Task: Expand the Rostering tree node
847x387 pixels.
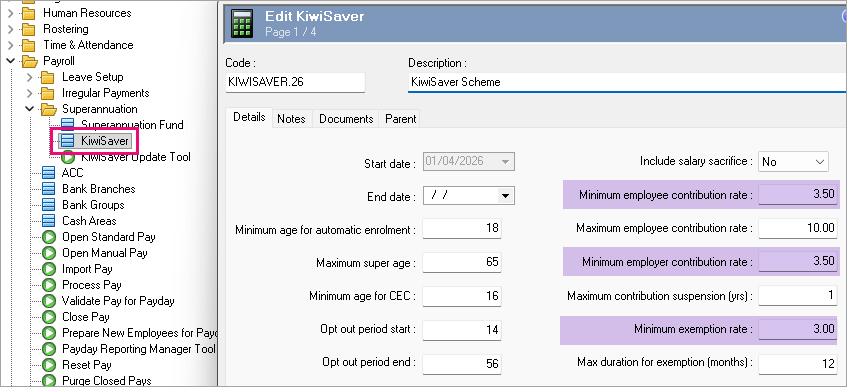Action: tap(10, 29)
